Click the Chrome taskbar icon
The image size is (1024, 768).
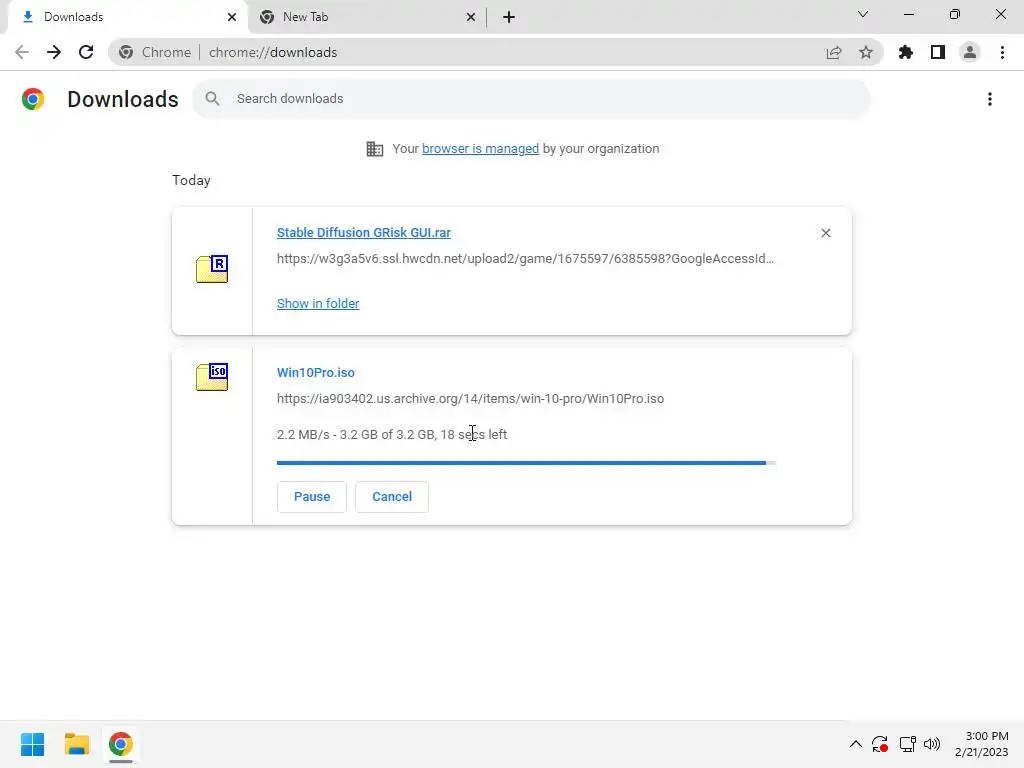coord(121,744)
